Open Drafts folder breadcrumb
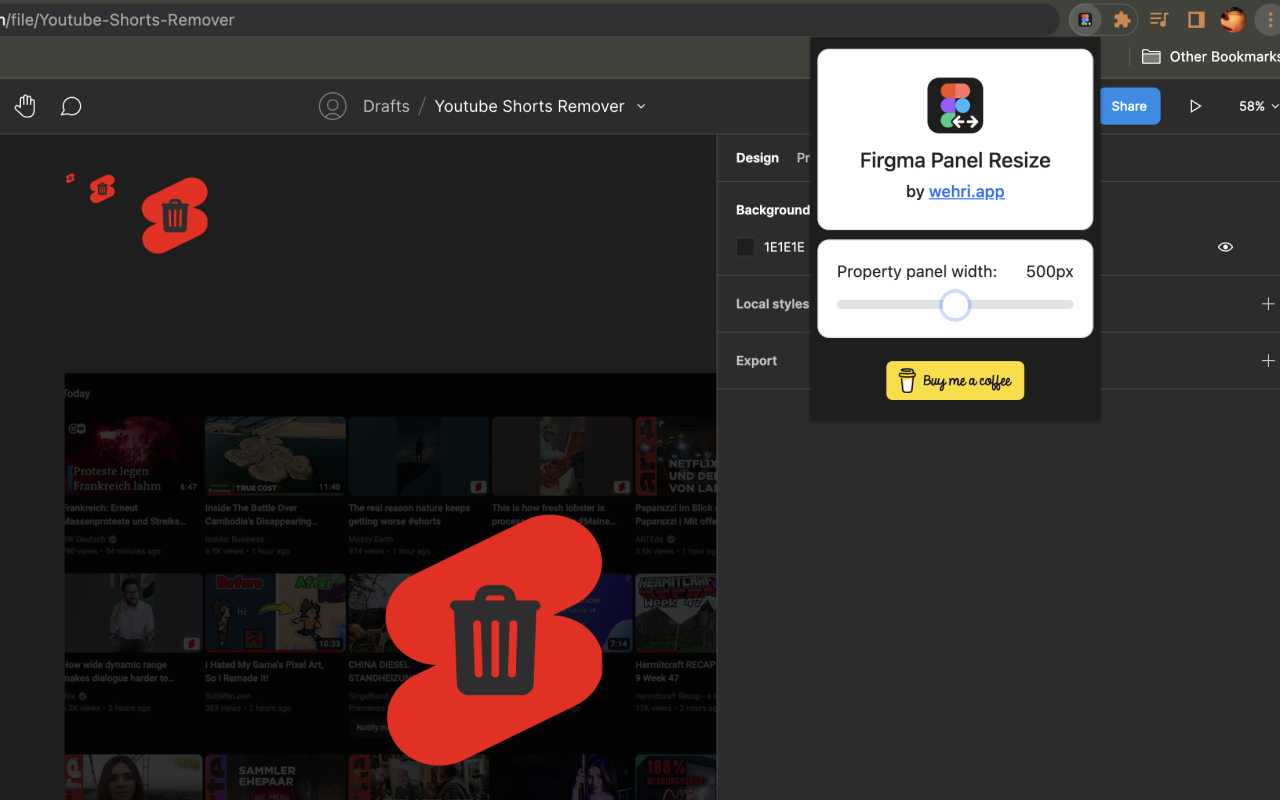 (386, 106)
